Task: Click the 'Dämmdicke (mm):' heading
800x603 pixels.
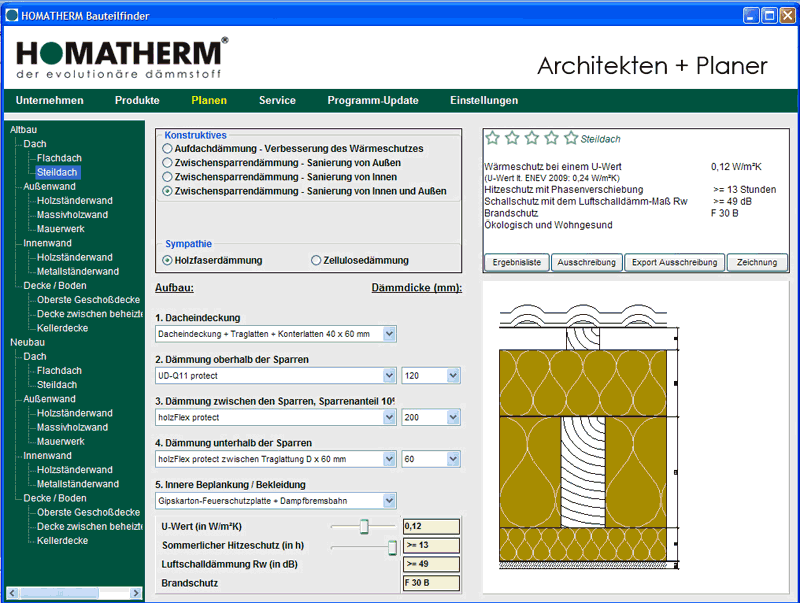Action: pos(416,288)
